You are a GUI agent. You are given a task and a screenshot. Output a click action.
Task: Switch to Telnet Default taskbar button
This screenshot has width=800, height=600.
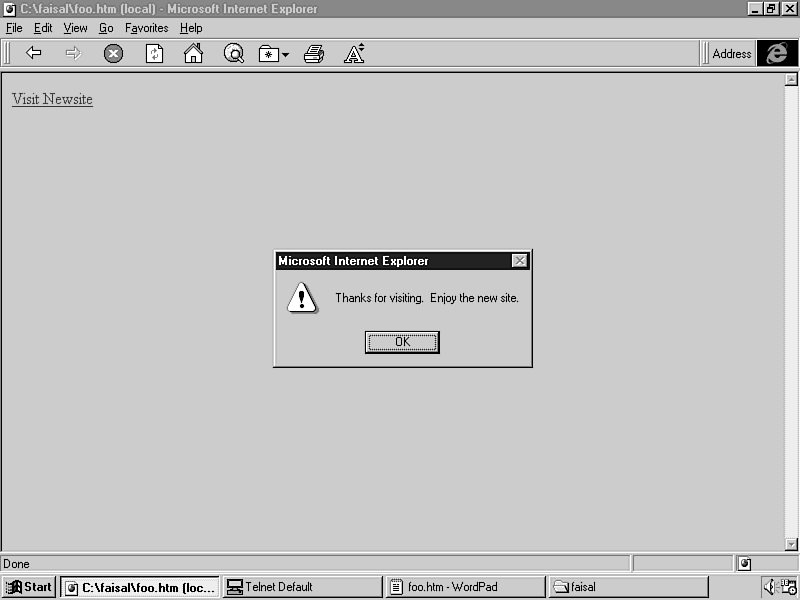click(x=303, y=587)
